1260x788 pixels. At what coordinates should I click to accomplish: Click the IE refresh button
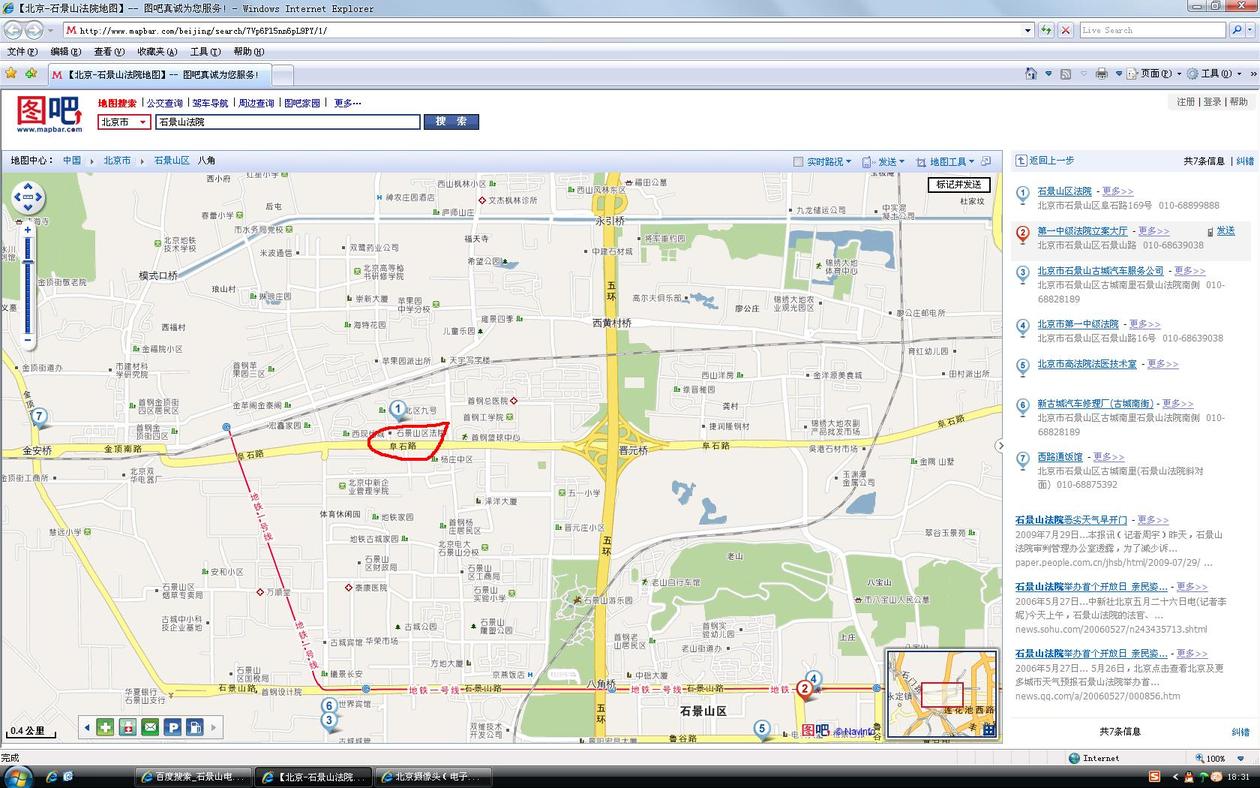point(1046,30)
